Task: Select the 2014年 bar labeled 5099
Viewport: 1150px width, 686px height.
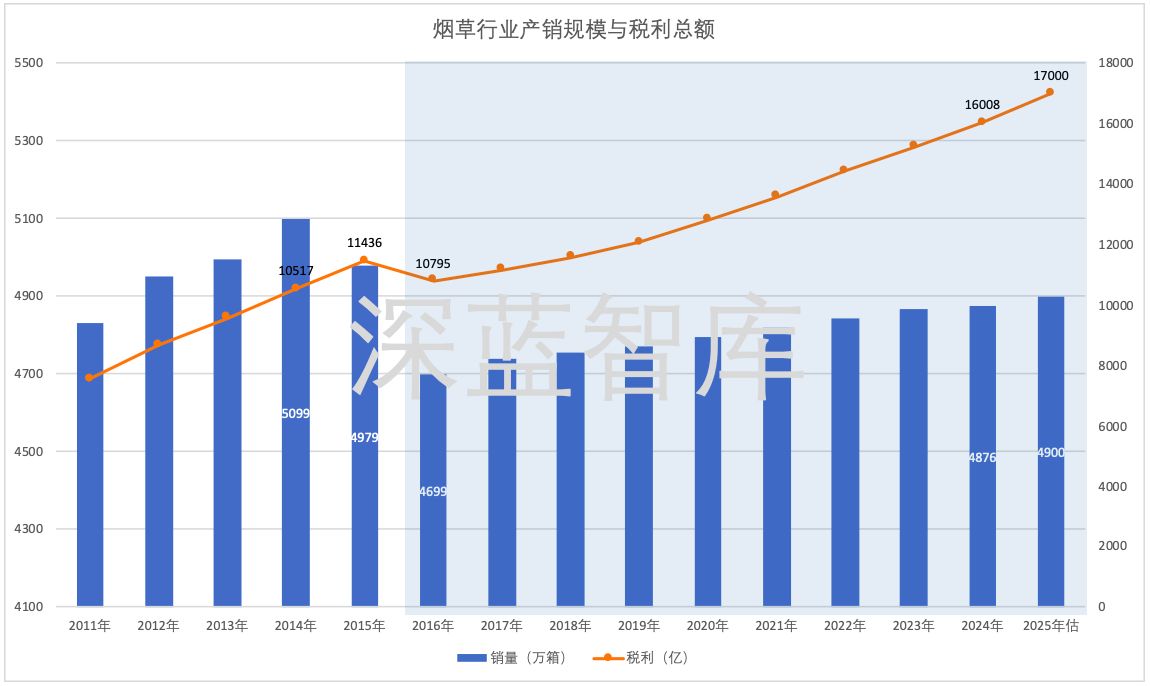Action: click(295, 413)
